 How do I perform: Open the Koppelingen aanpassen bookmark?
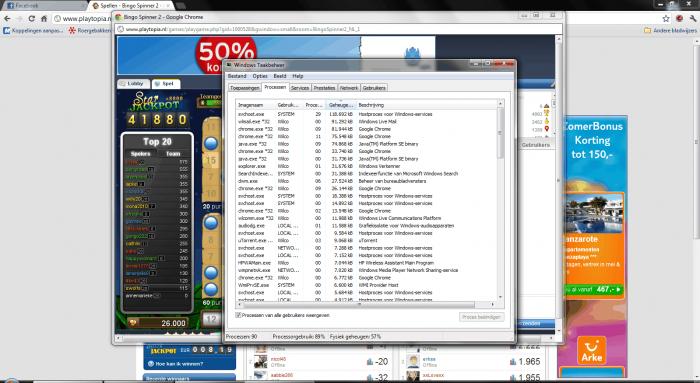[x=33, y=31]
